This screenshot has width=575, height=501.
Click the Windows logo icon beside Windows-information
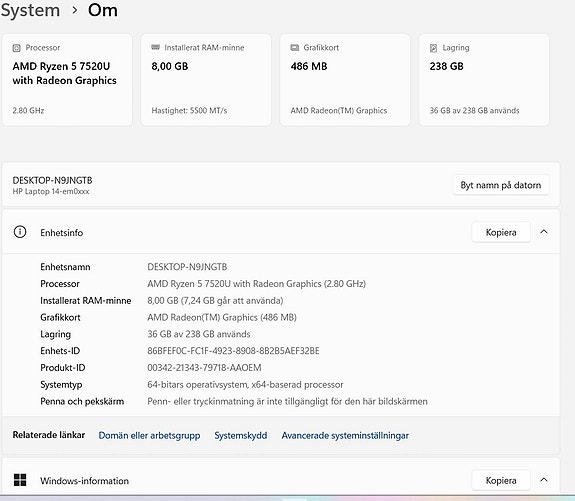20,480
